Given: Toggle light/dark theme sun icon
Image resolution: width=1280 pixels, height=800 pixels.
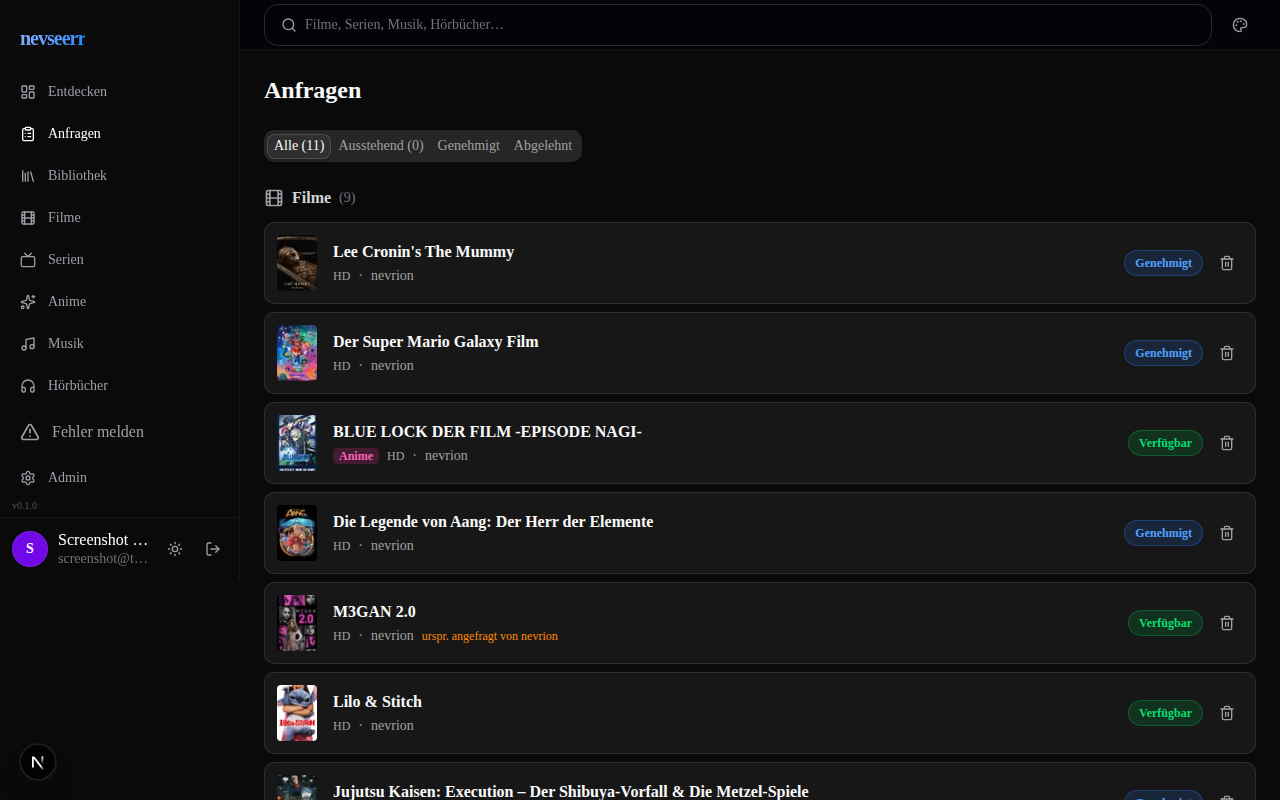Looking at the screenshot, I should [175, 549].
